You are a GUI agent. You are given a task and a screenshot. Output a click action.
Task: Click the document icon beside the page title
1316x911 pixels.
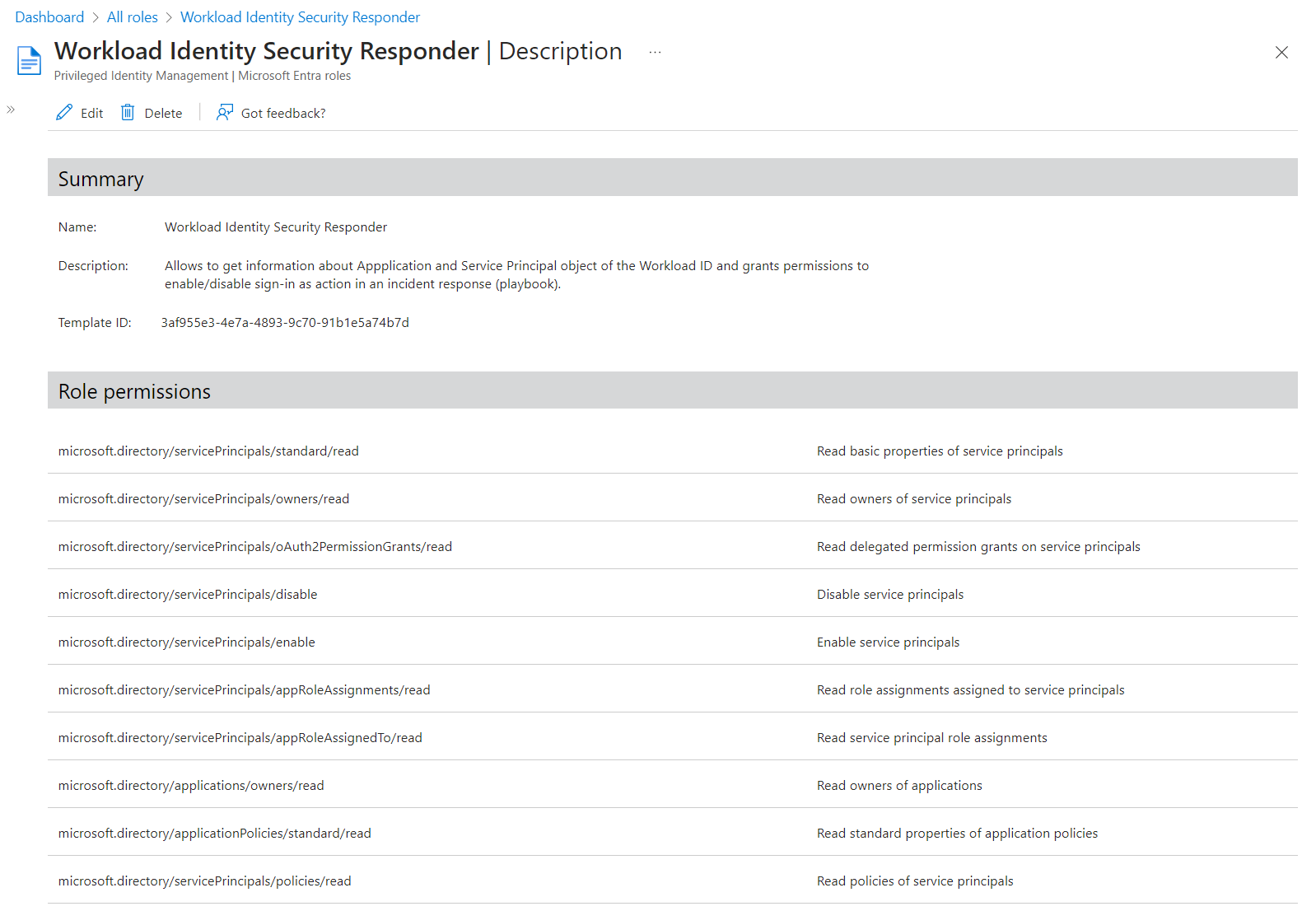click(x=29, y=61)
